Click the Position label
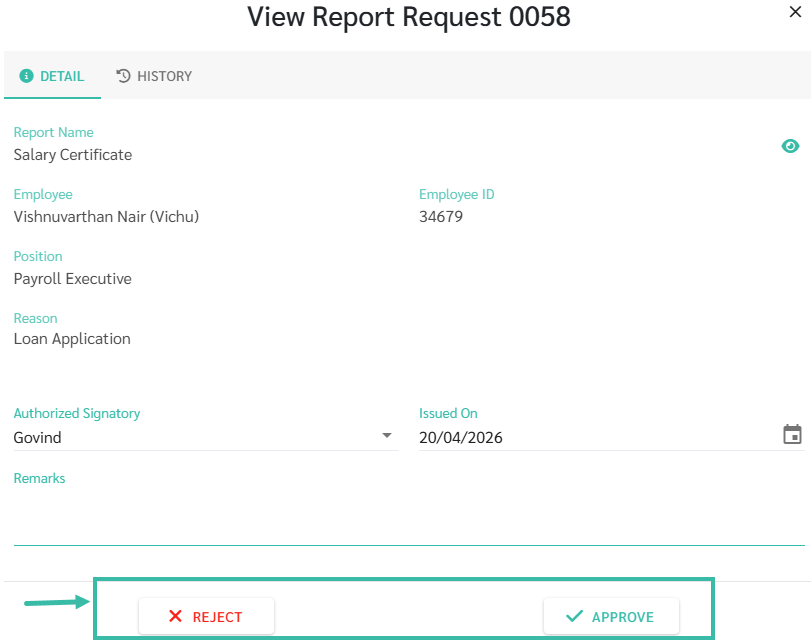The height and width of the screenshot is (640, 811). [38, 257]
